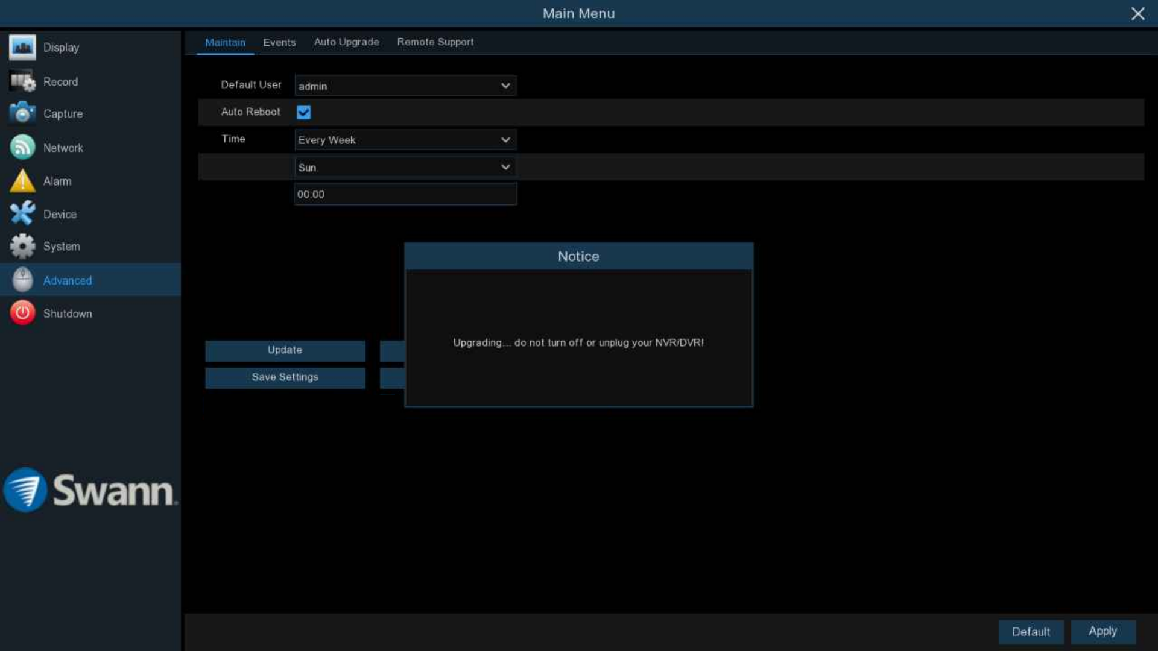Screen dimensions: 1158x651
Task: Switch to the Maintain tab
Action: (x=225, y=42)
